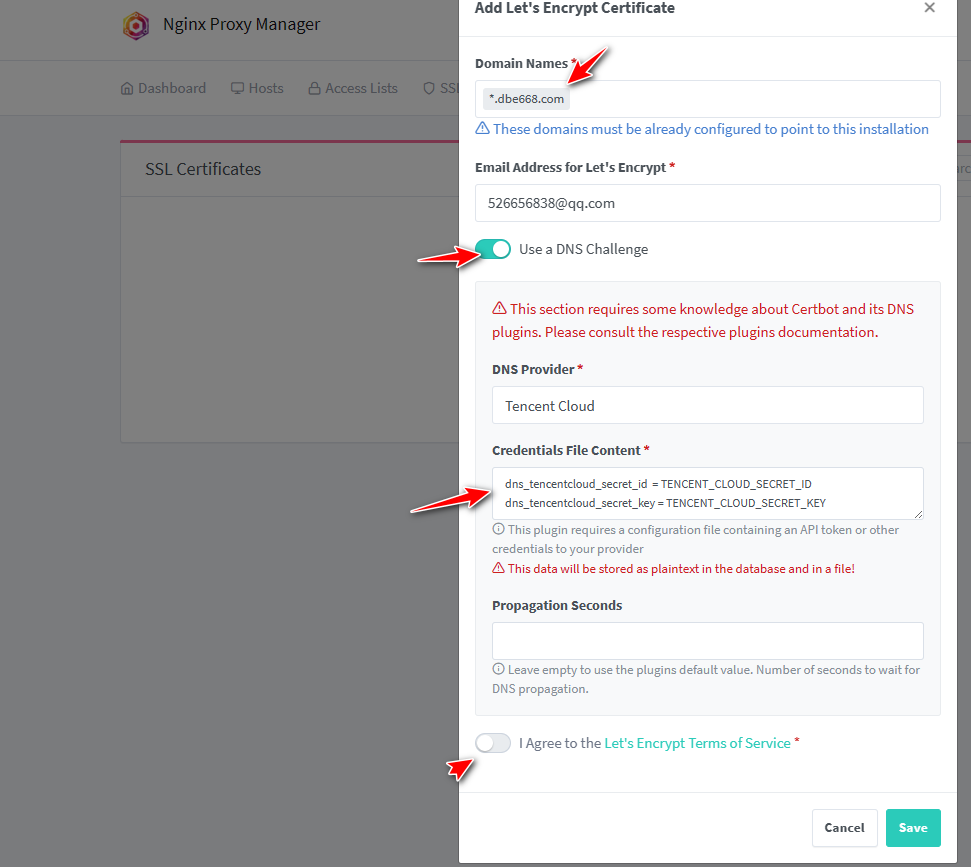Viewport: 971px width, 867px height.
Task: Open the Hosts menu
Action: pyautogui.click(x=257, y=89)
